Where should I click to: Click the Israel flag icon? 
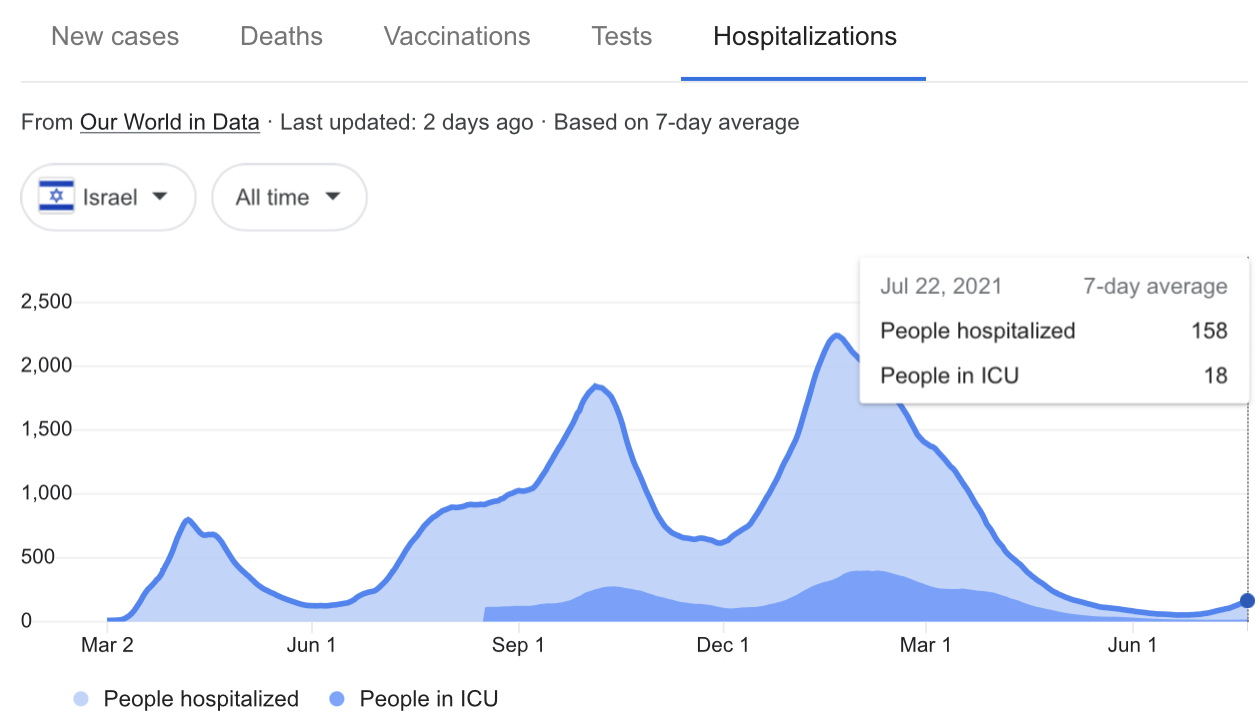[57, 196]
